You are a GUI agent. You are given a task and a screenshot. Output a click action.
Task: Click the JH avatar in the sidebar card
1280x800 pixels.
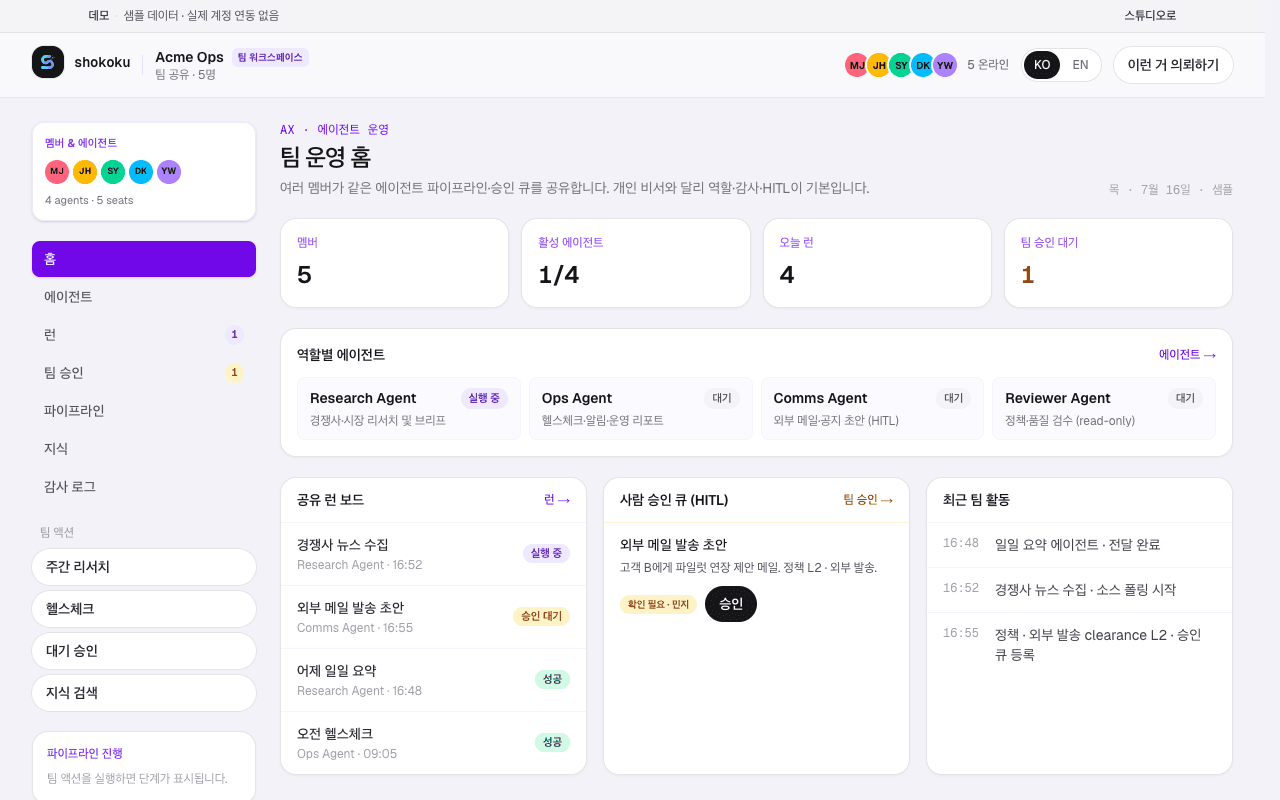[x=85, y=171]
